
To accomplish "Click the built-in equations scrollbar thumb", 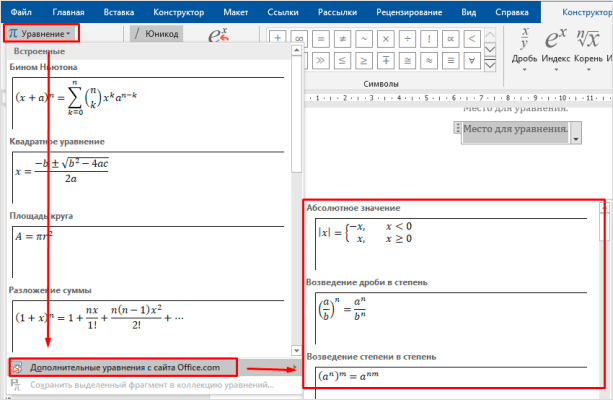I will tap(296, 113).
